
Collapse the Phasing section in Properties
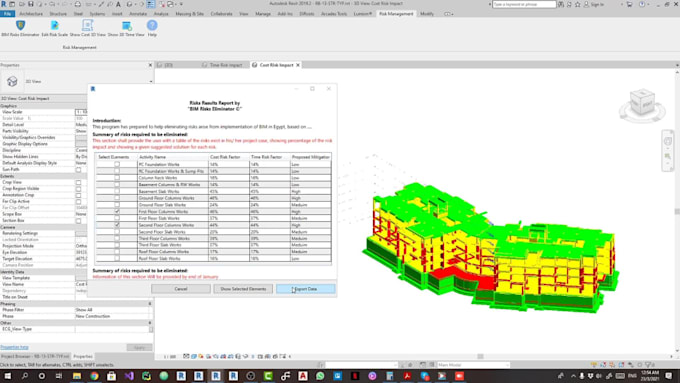pyautogui.click(x=150, y=304)
